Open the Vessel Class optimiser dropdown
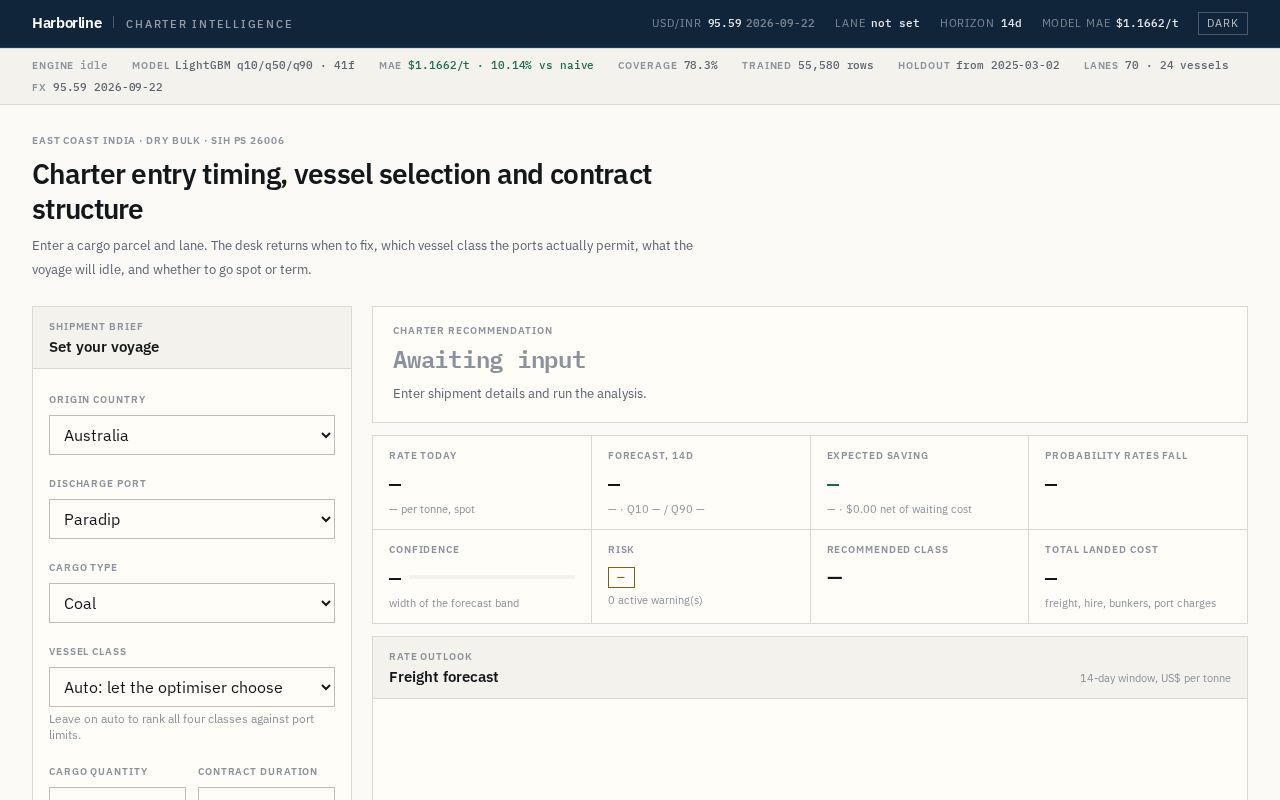Viewport: 1280px width, 800px height. pos(192,687)
